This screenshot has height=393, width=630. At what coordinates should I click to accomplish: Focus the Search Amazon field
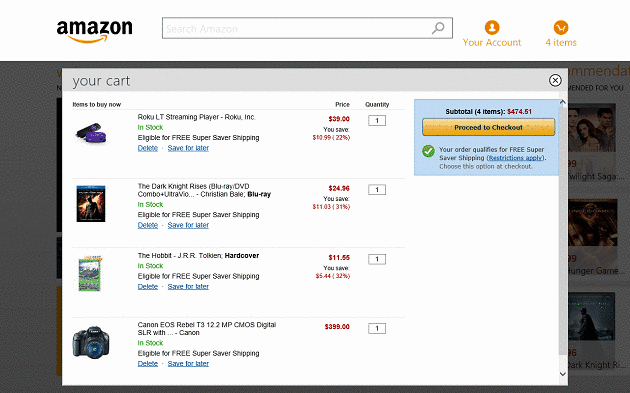point(307,28)
